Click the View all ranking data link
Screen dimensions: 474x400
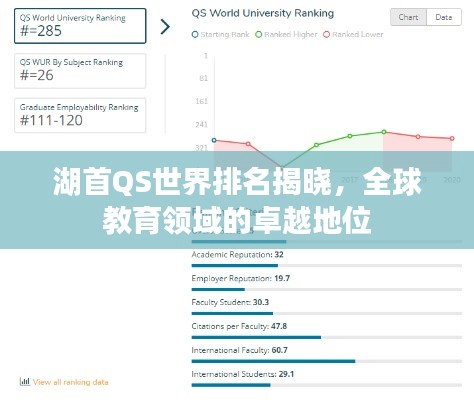71,382
